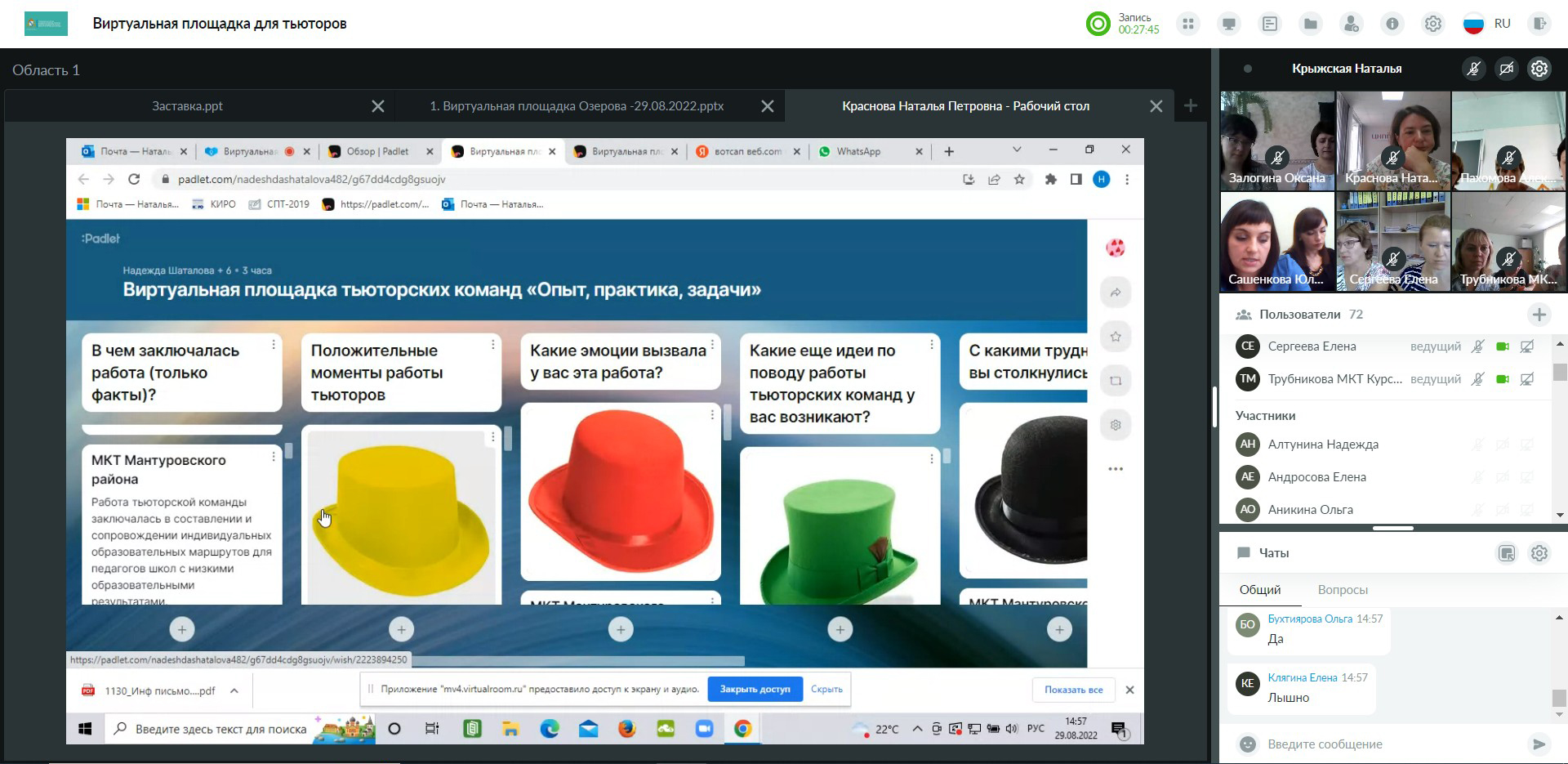1568x764 pixels.
Task: Click the Закрыть доступ button
Action: pyautogui.click(x=755, y=690)
